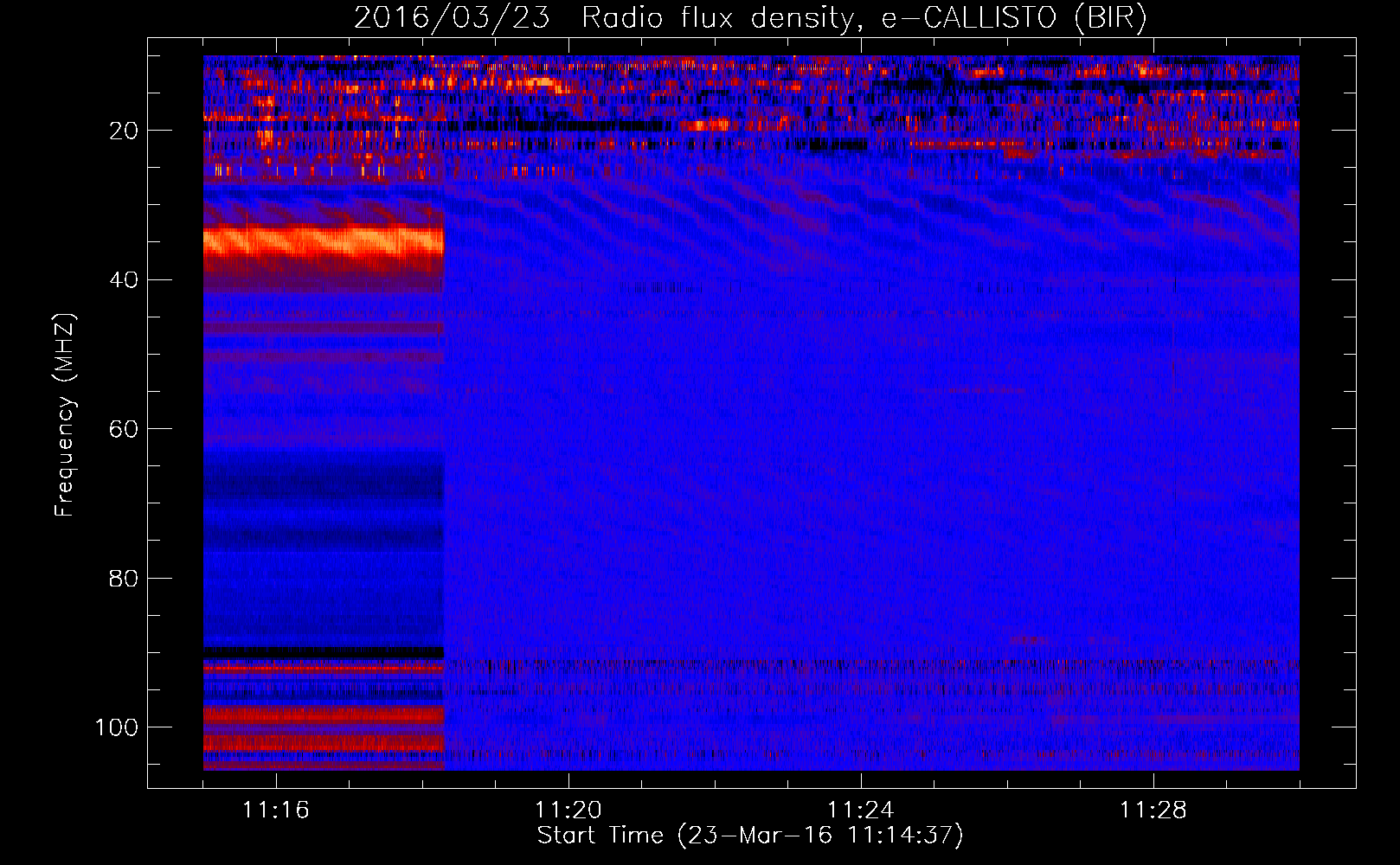
Task: Click the '11:16' time tick label
Action: tap(276, 811)
